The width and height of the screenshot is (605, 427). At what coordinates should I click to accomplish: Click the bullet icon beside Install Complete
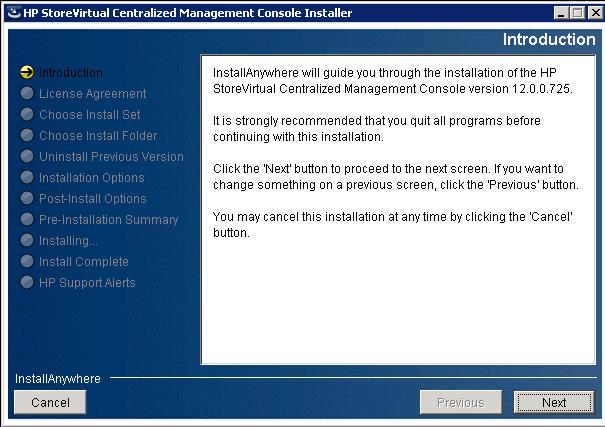click(27, 261)
